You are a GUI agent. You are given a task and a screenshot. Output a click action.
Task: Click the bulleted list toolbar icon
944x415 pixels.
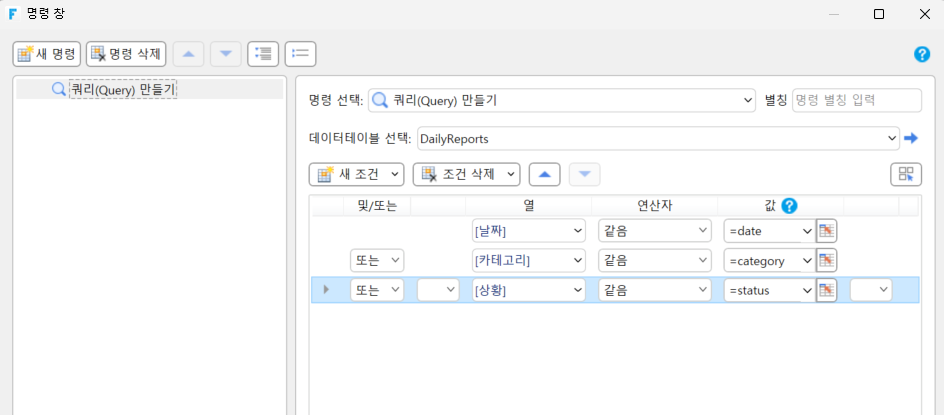coord(300,54)
